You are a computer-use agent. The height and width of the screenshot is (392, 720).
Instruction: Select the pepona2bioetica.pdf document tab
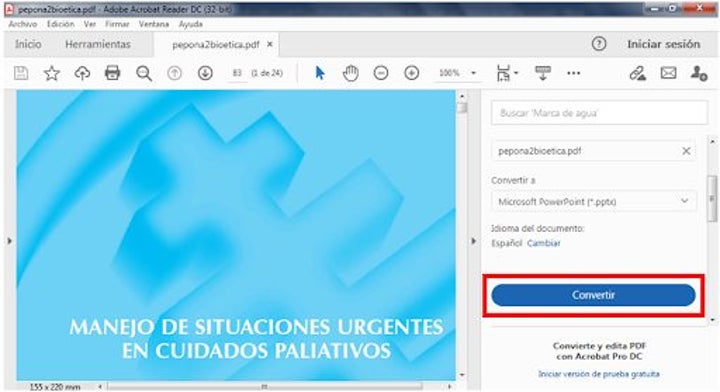(215, 45)
